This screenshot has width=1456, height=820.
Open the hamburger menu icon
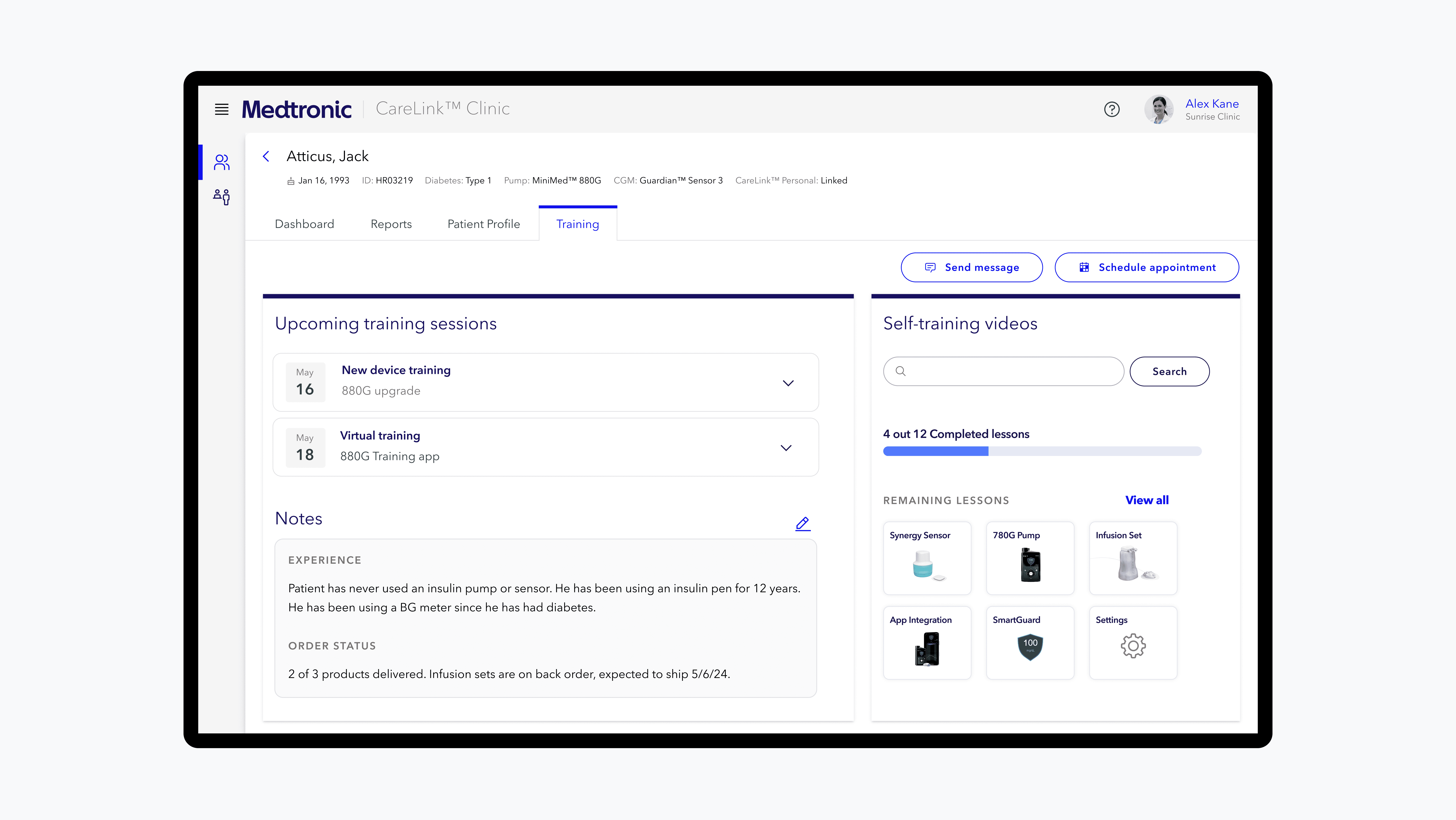point(222,109)
